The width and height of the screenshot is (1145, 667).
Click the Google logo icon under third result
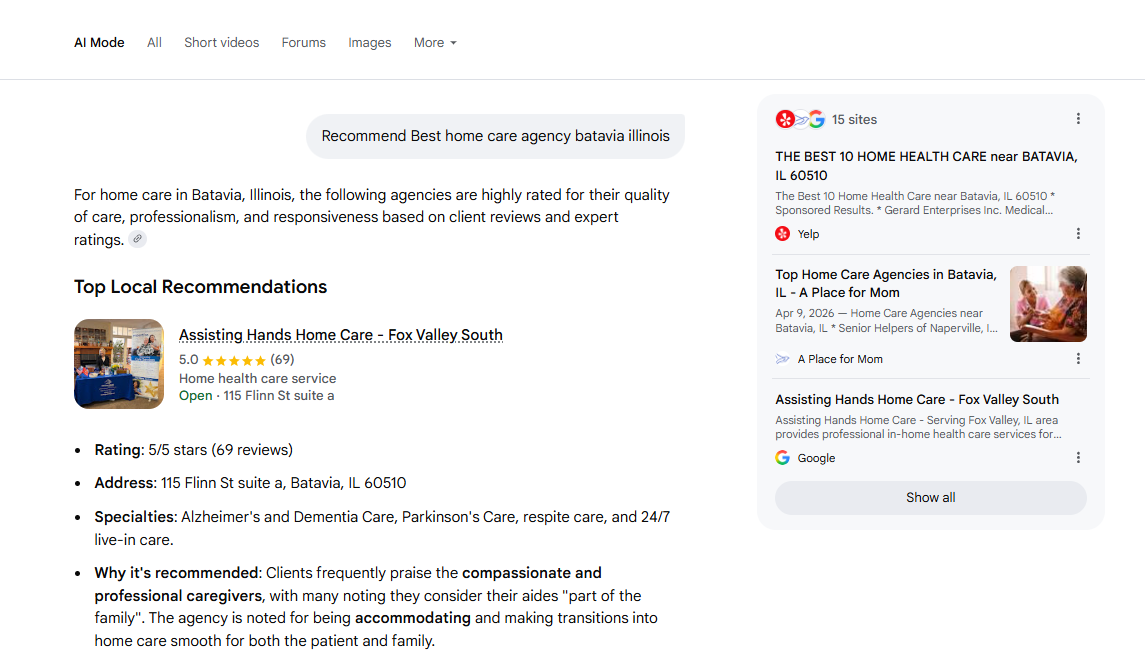click(x=782, y=458)
